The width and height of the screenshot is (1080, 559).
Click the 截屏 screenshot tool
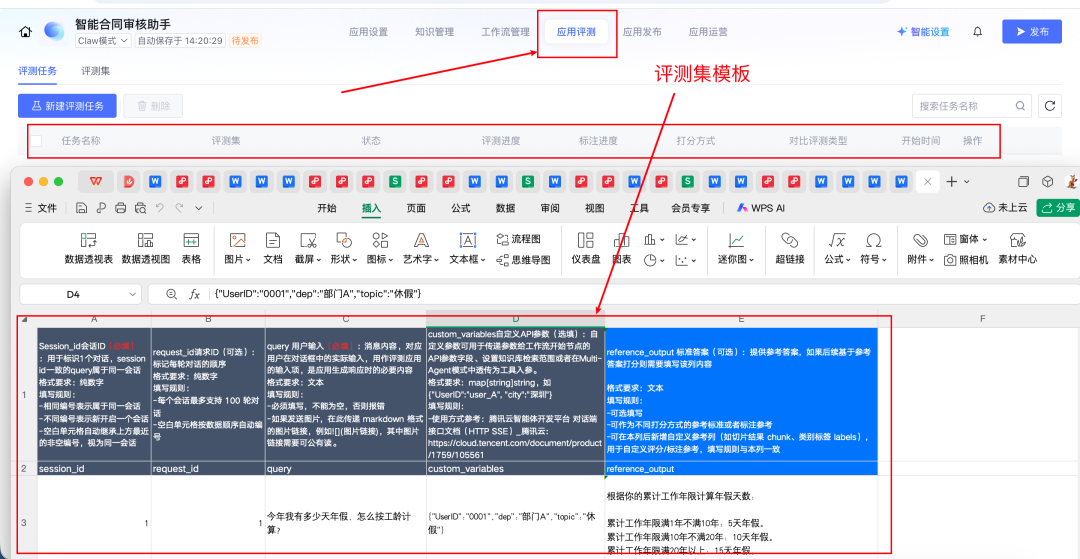pyautogui.click(x=308, y=249)
